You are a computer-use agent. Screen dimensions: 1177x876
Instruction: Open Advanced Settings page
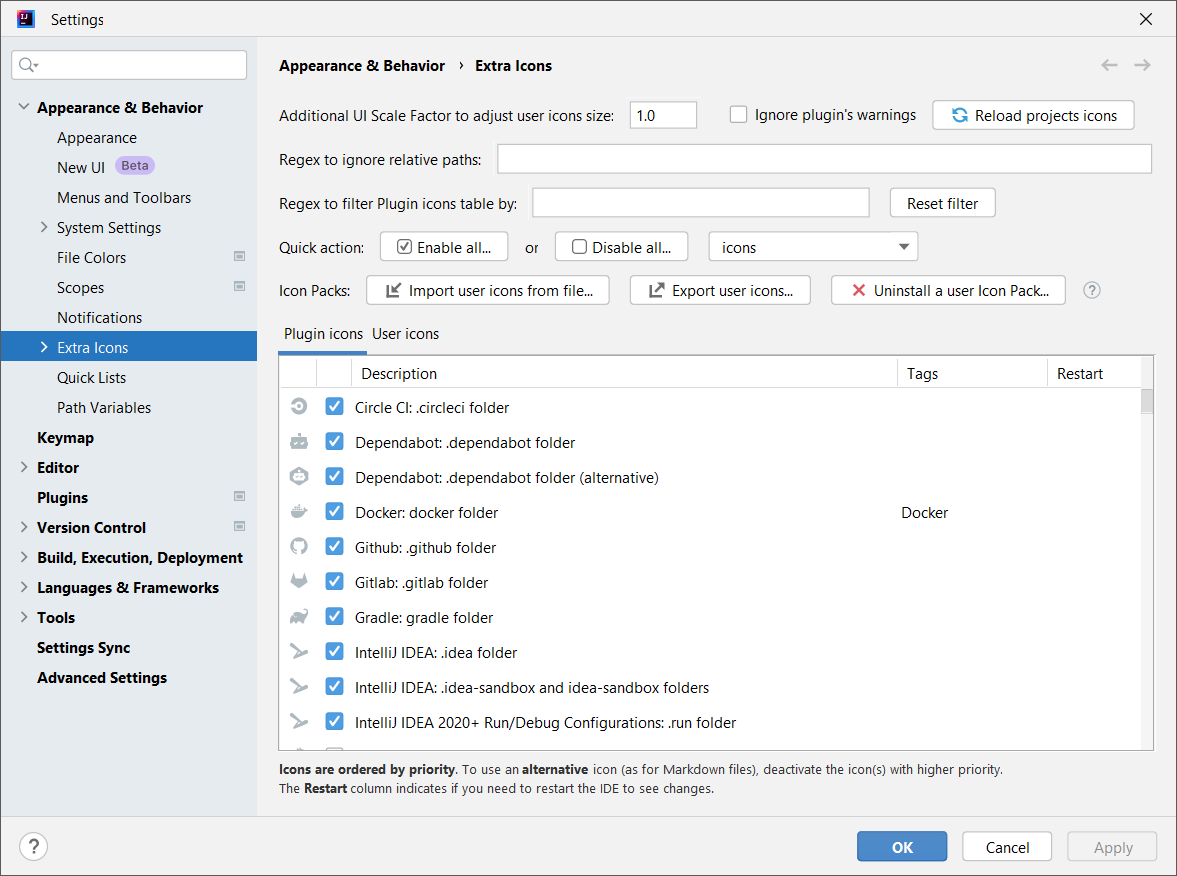(102, 678)
